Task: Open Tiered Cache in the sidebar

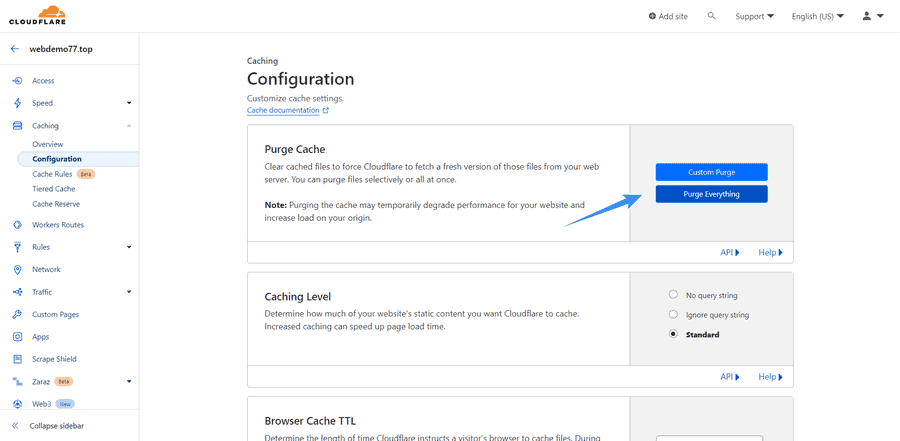Action: click(53, 189)
